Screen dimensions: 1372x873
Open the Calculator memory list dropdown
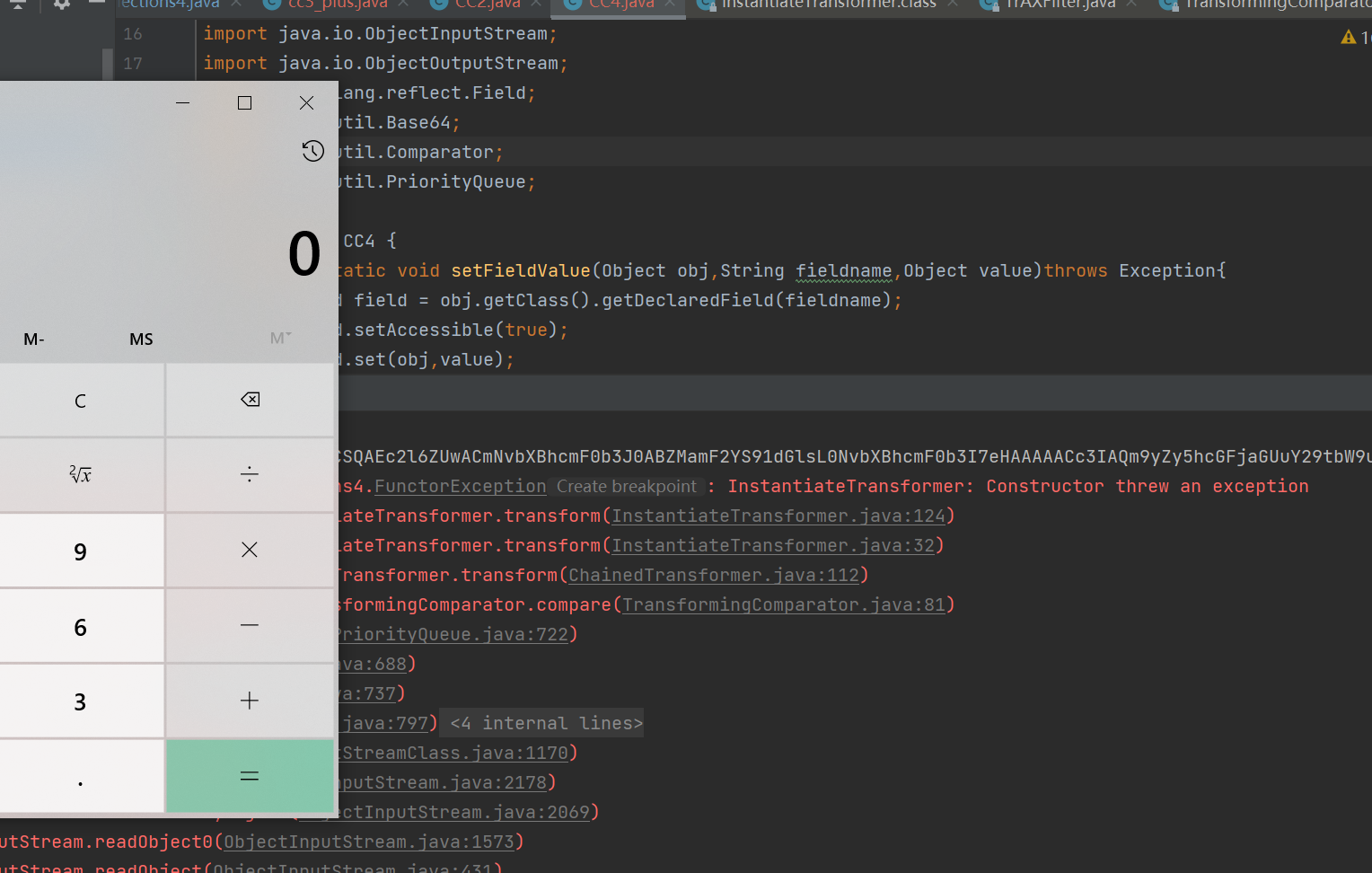point(281,338)
